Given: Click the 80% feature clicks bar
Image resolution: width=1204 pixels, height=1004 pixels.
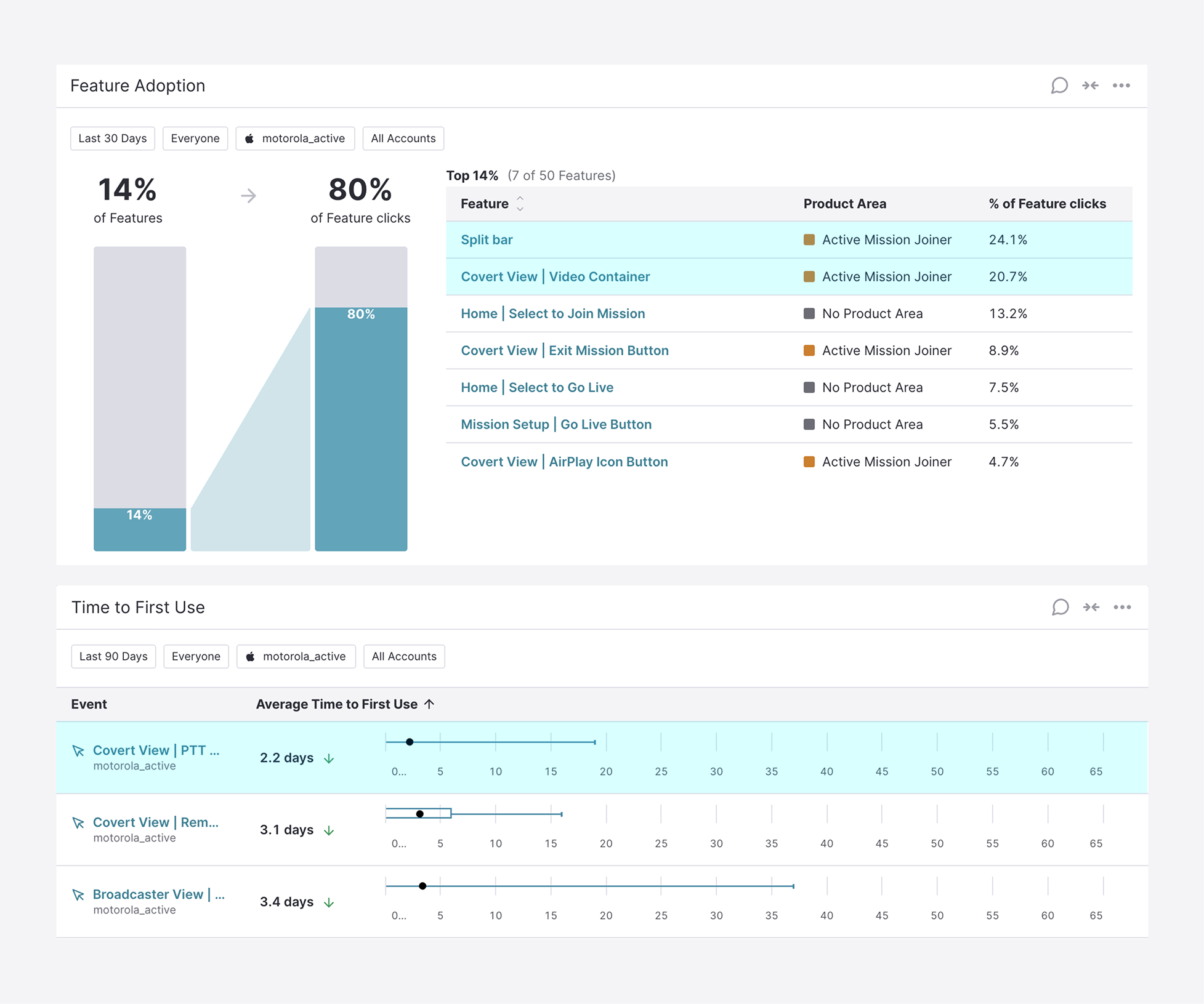Looking at the screenshot, I should [x=361, y=428].
